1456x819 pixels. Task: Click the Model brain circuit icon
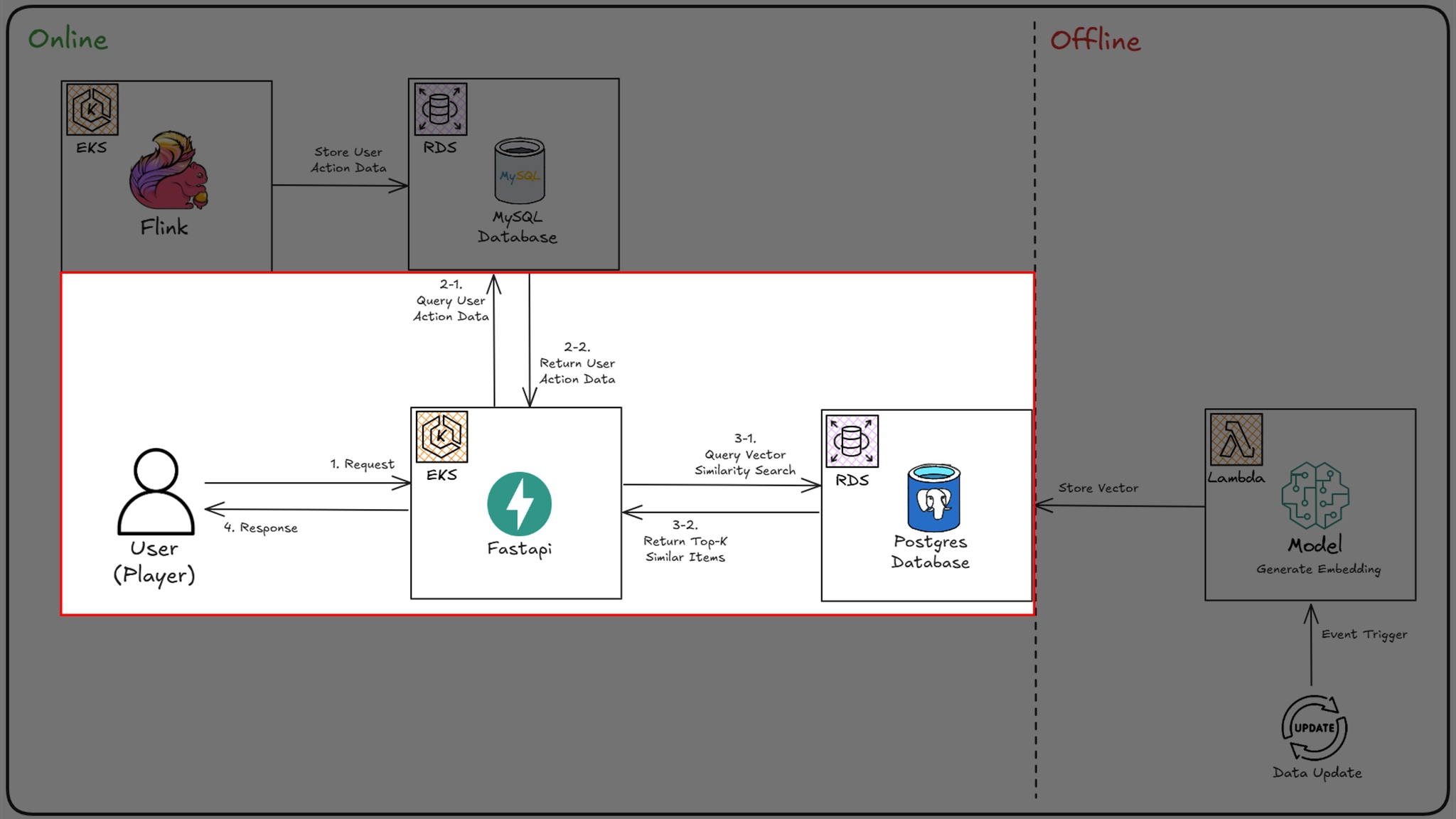[1315, 496]
